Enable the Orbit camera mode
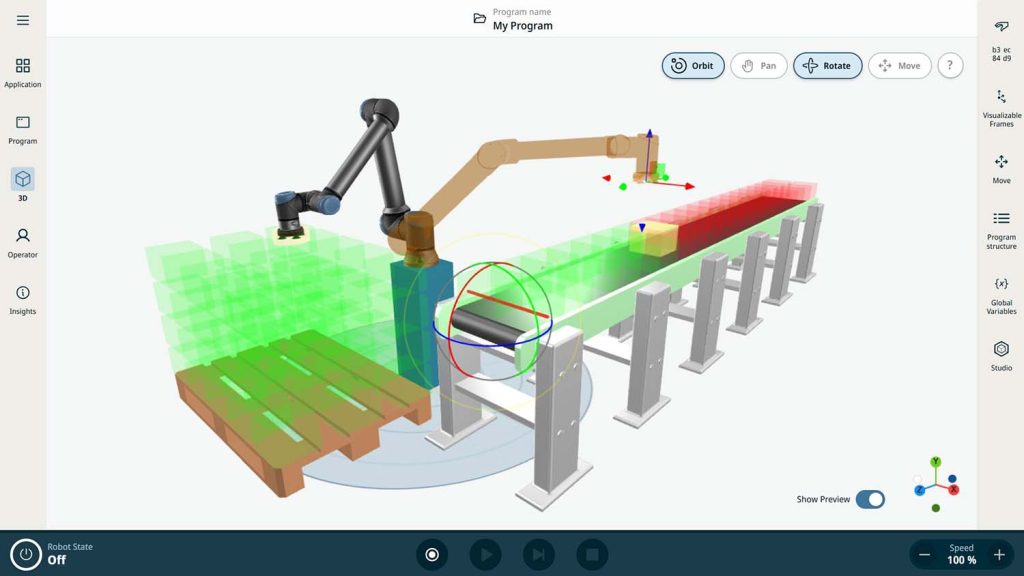The image size is (1024, 576). point(692,65)
